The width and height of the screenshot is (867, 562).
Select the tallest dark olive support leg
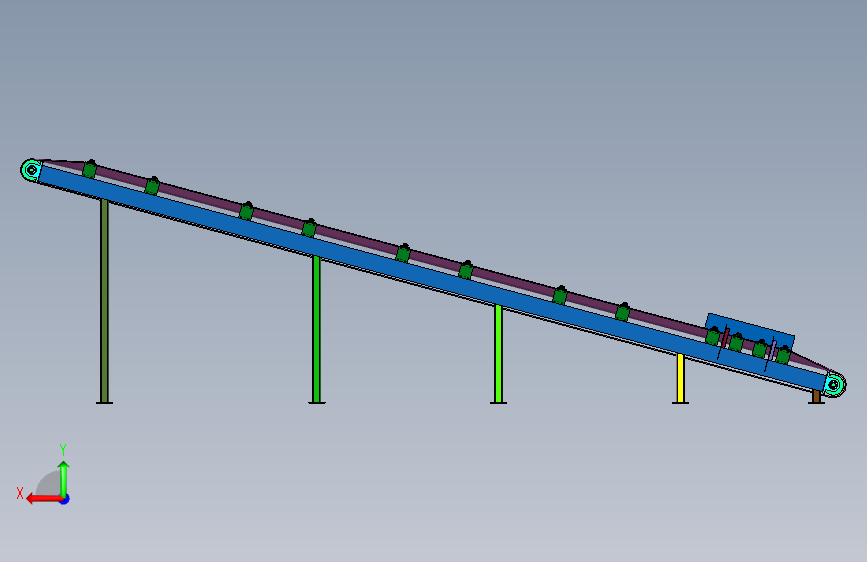(105, 301)
